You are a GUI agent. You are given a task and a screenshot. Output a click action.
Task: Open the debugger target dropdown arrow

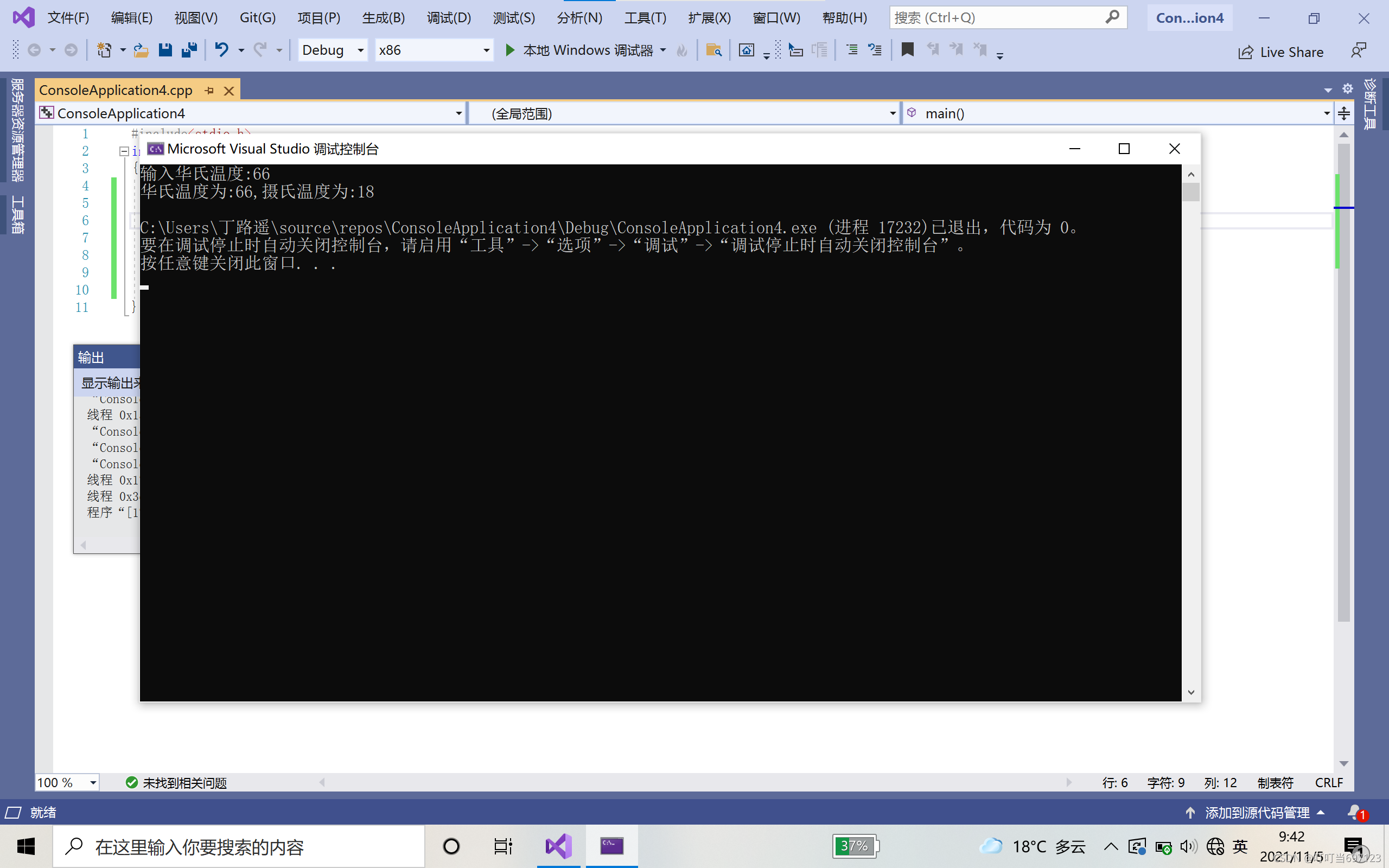click(664, 50)
